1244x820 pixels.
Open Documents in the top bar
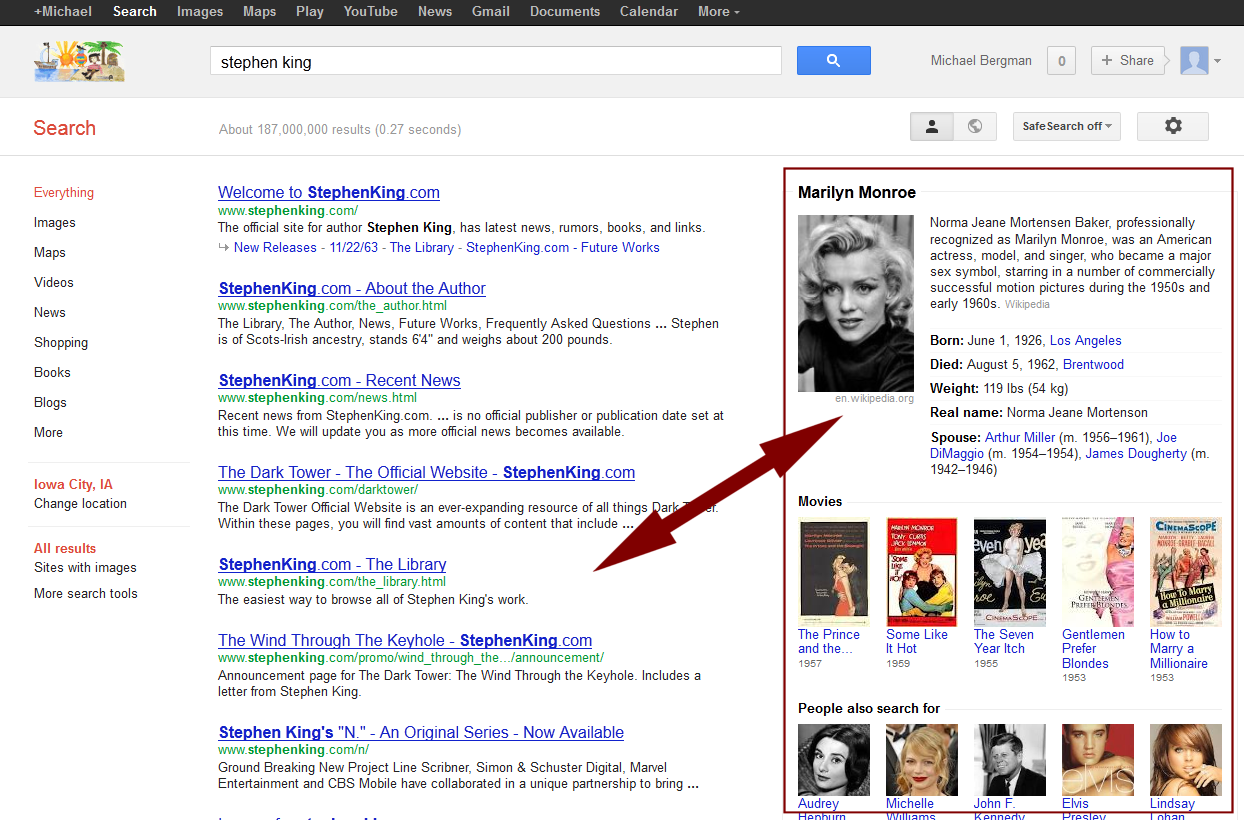[x=565, y=12]
